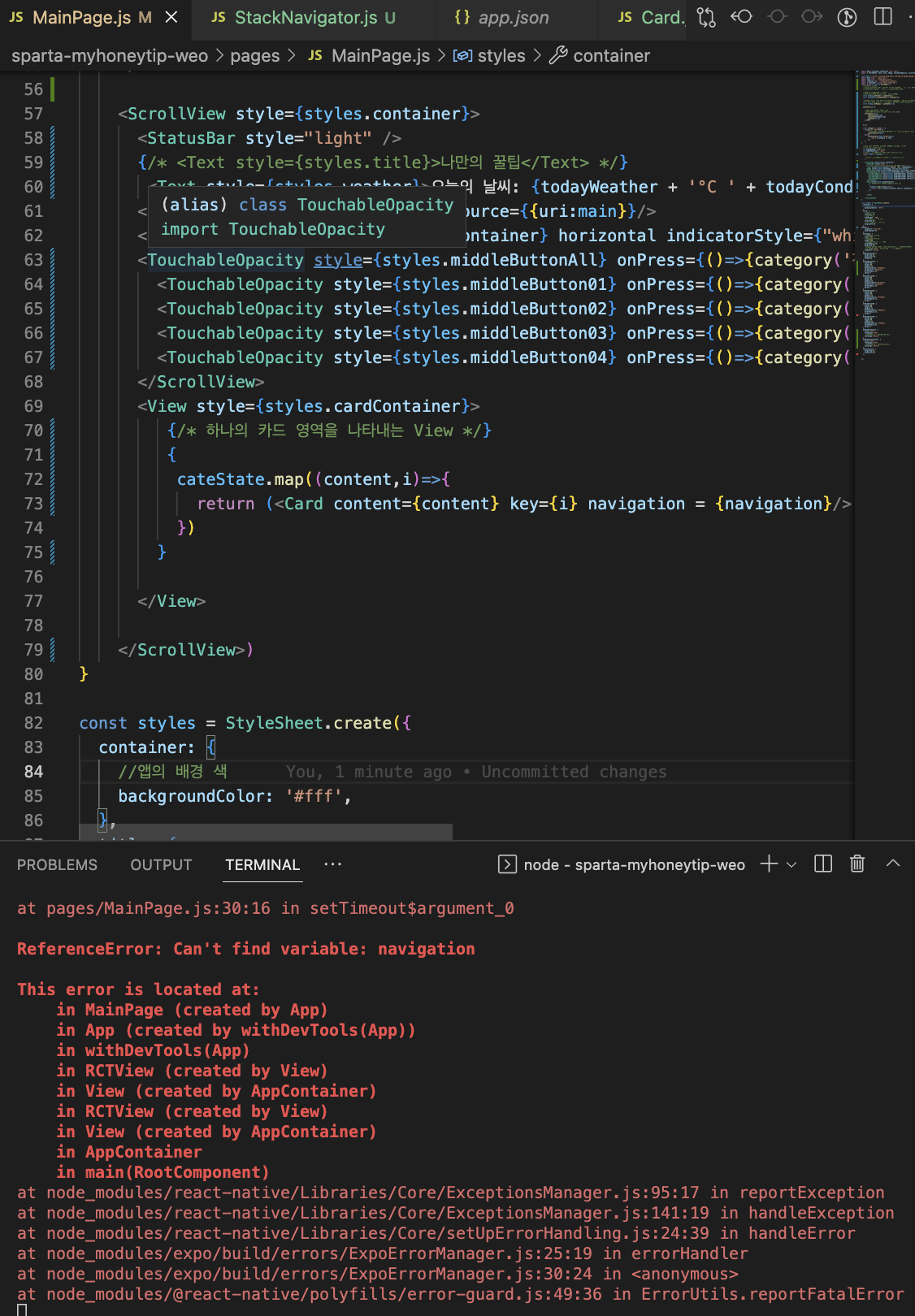The image size is (915, 1316).
Task: Maximize the panel with chevron up
Action: pos(893,864)
